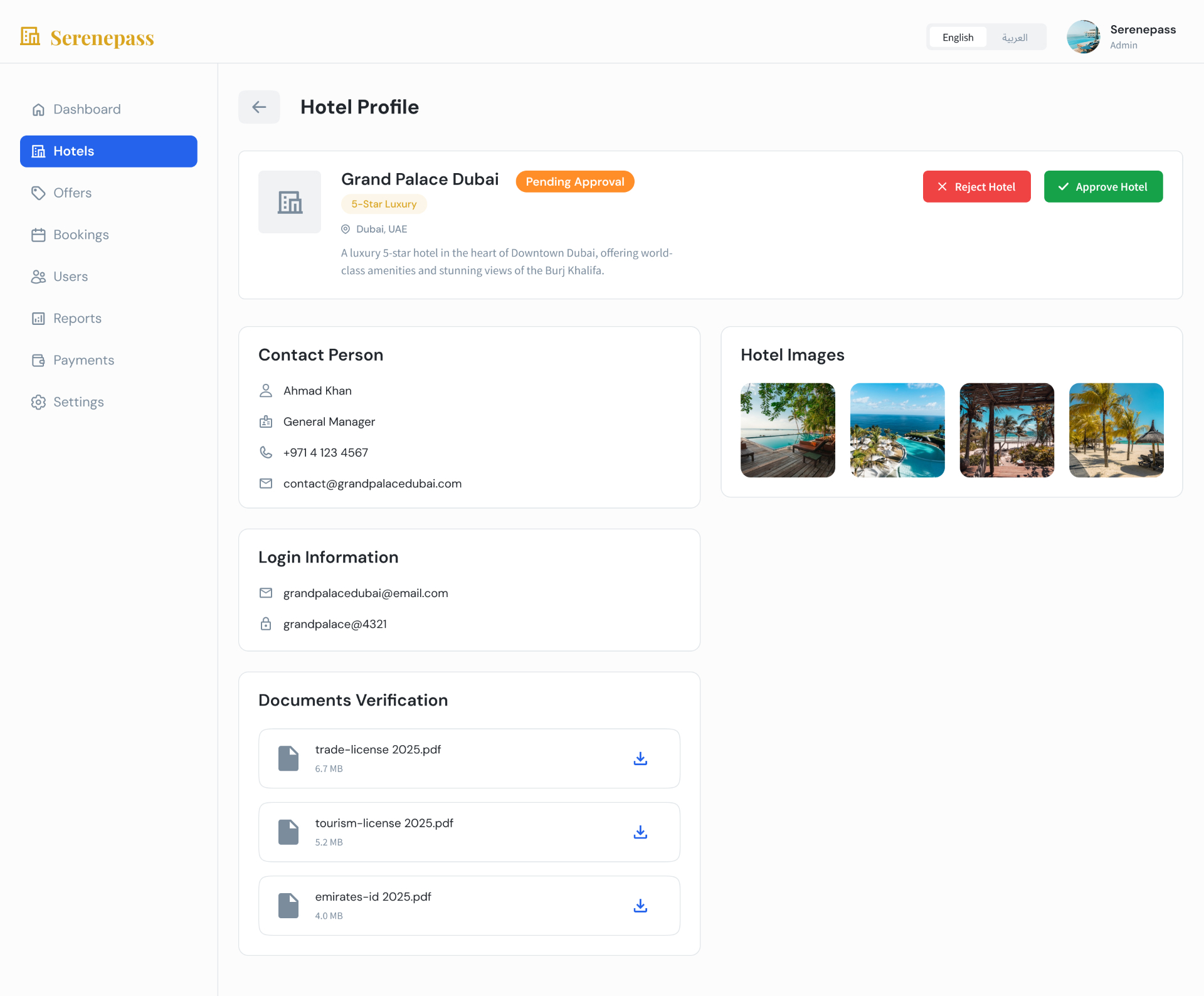The image size is (1204, 996).
Task: Click the phone number +971 4 123 4567
Action: coord(325,453)
